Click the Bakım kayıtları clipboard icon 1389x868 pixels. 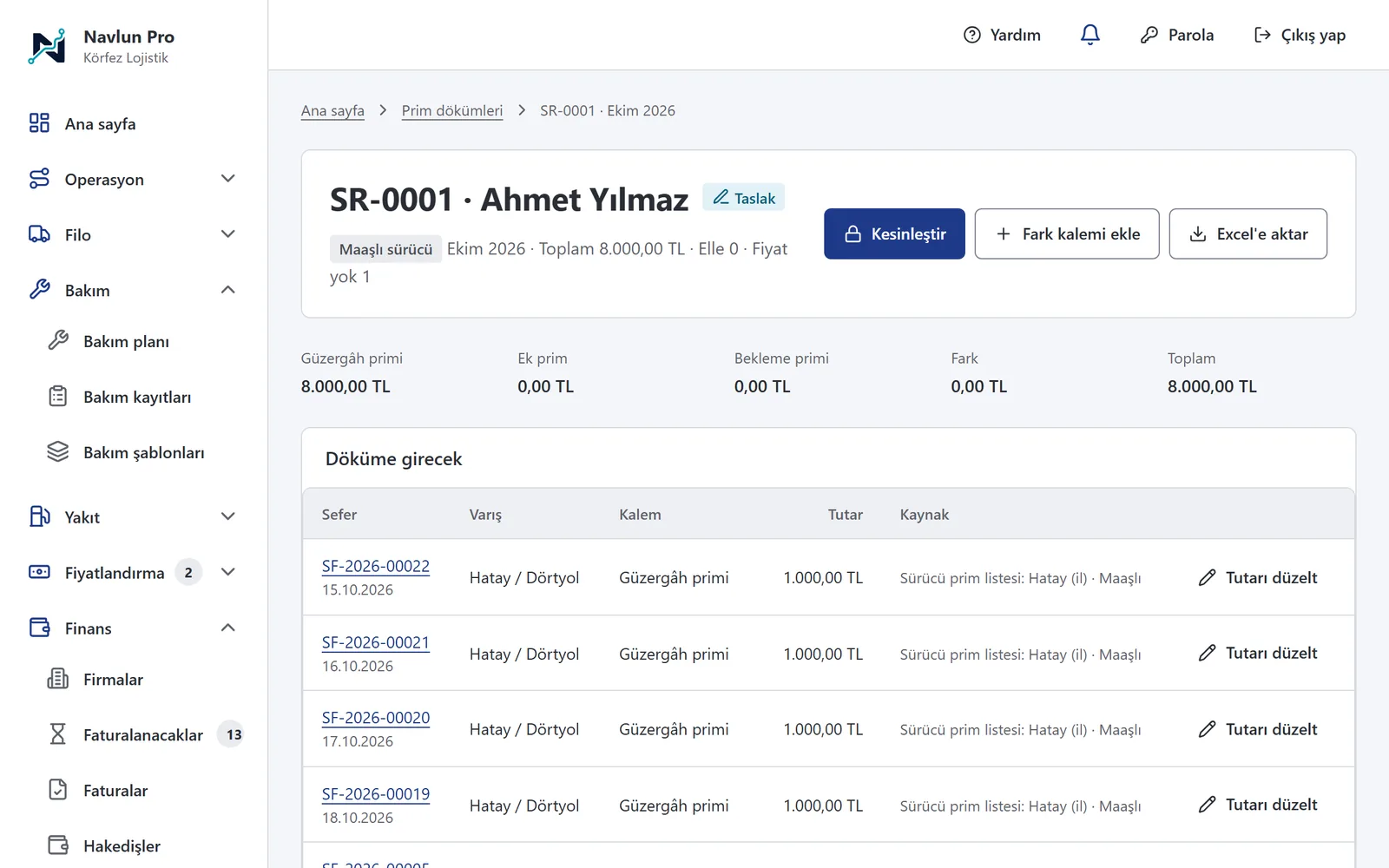pos(58,397)
